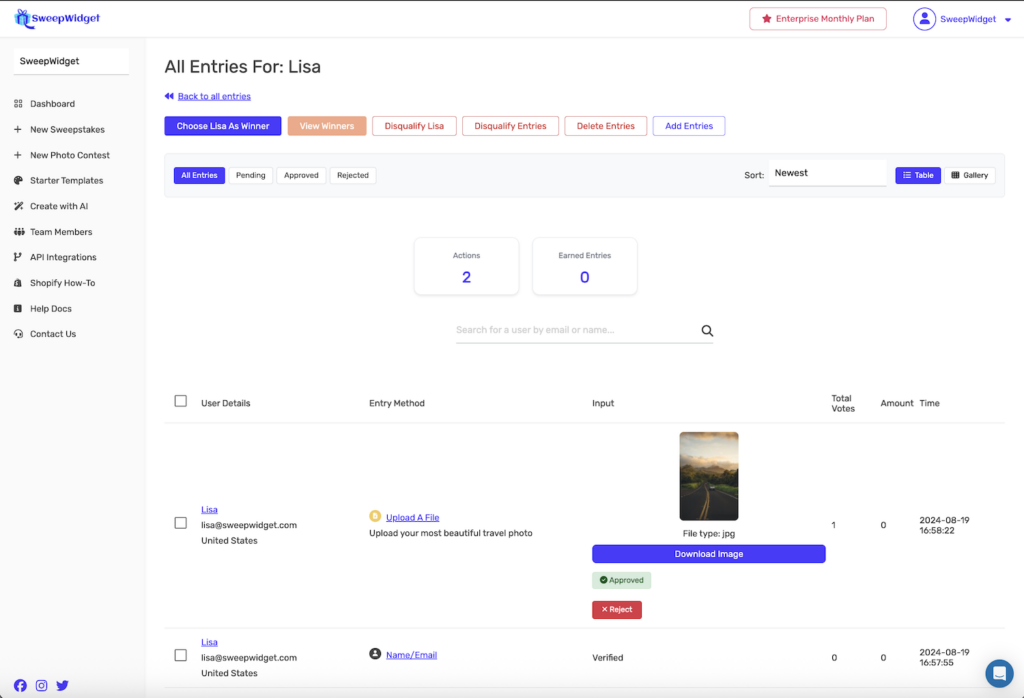Toggle the select-all checkbox in table header

click(x=181, y=401)
